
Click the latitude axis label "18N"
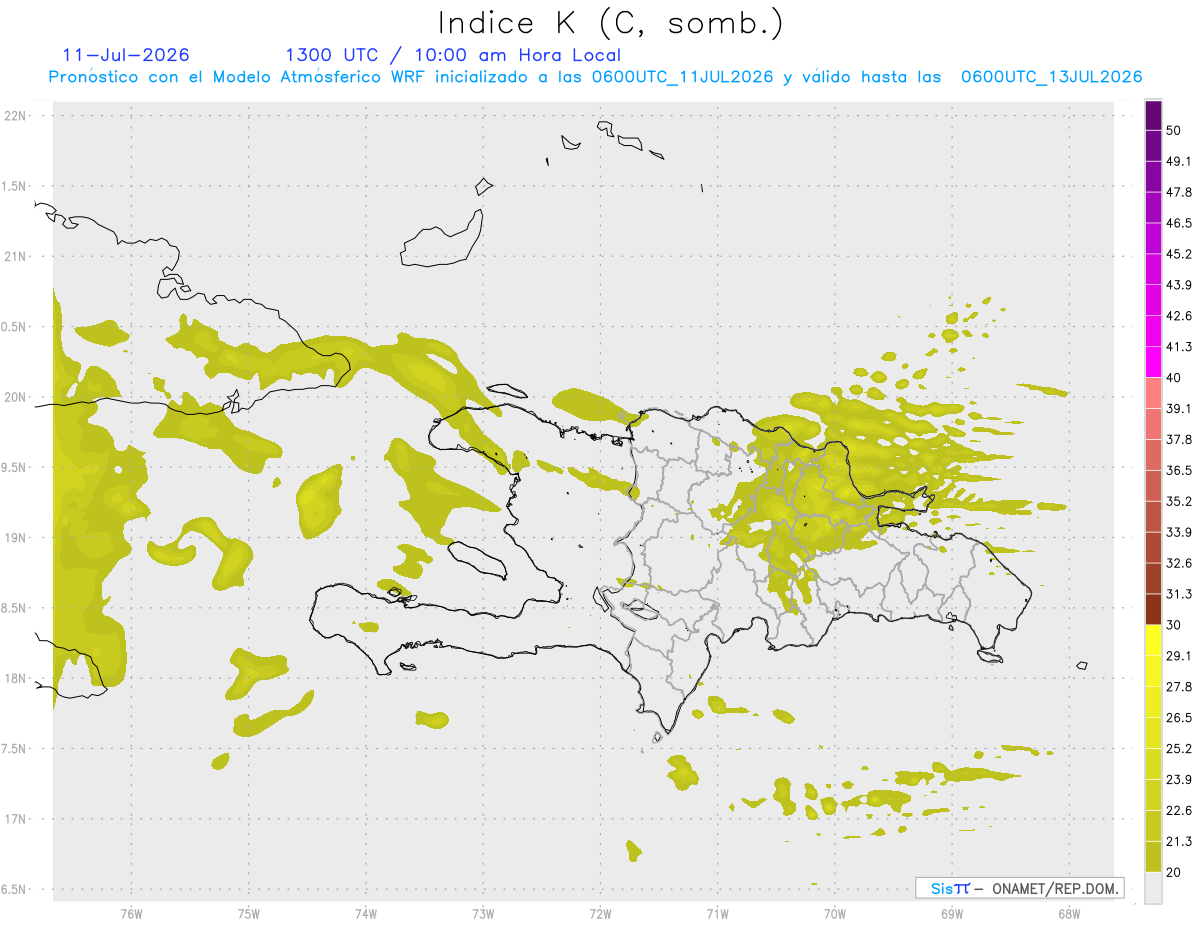(15, 679)
